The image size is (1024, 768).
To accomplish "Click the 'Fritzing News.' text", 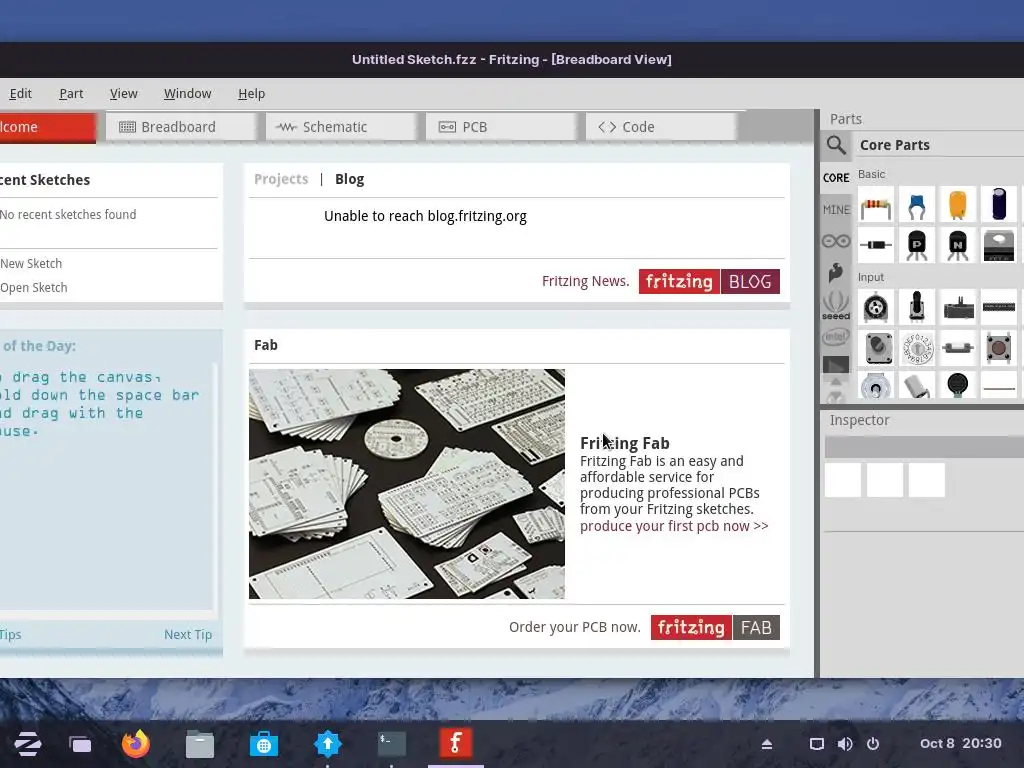I will click(586, 281).
